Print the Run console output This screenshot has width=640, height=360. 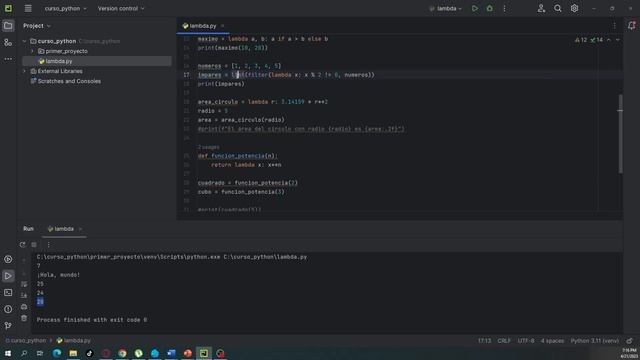click(x=24, y=307)
